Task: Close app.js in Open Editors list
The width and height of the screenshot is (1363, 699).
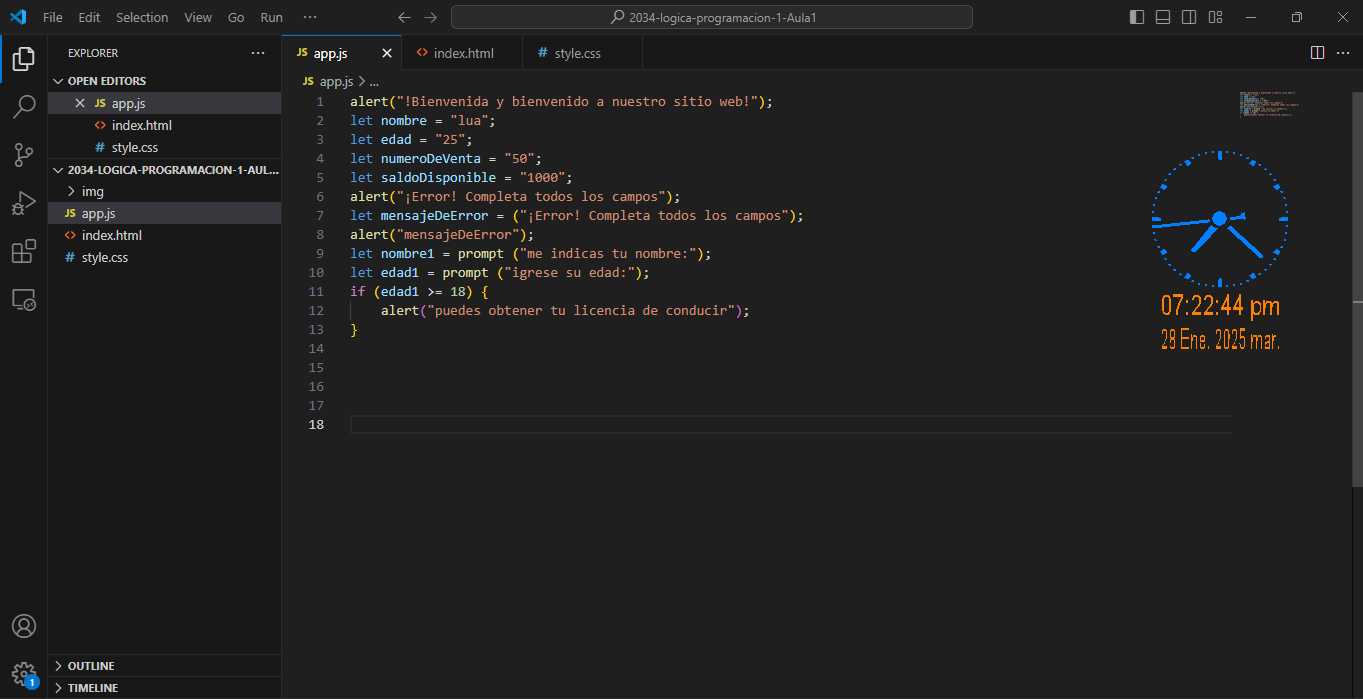Action: pyautogui.click(x=81, y=103)
